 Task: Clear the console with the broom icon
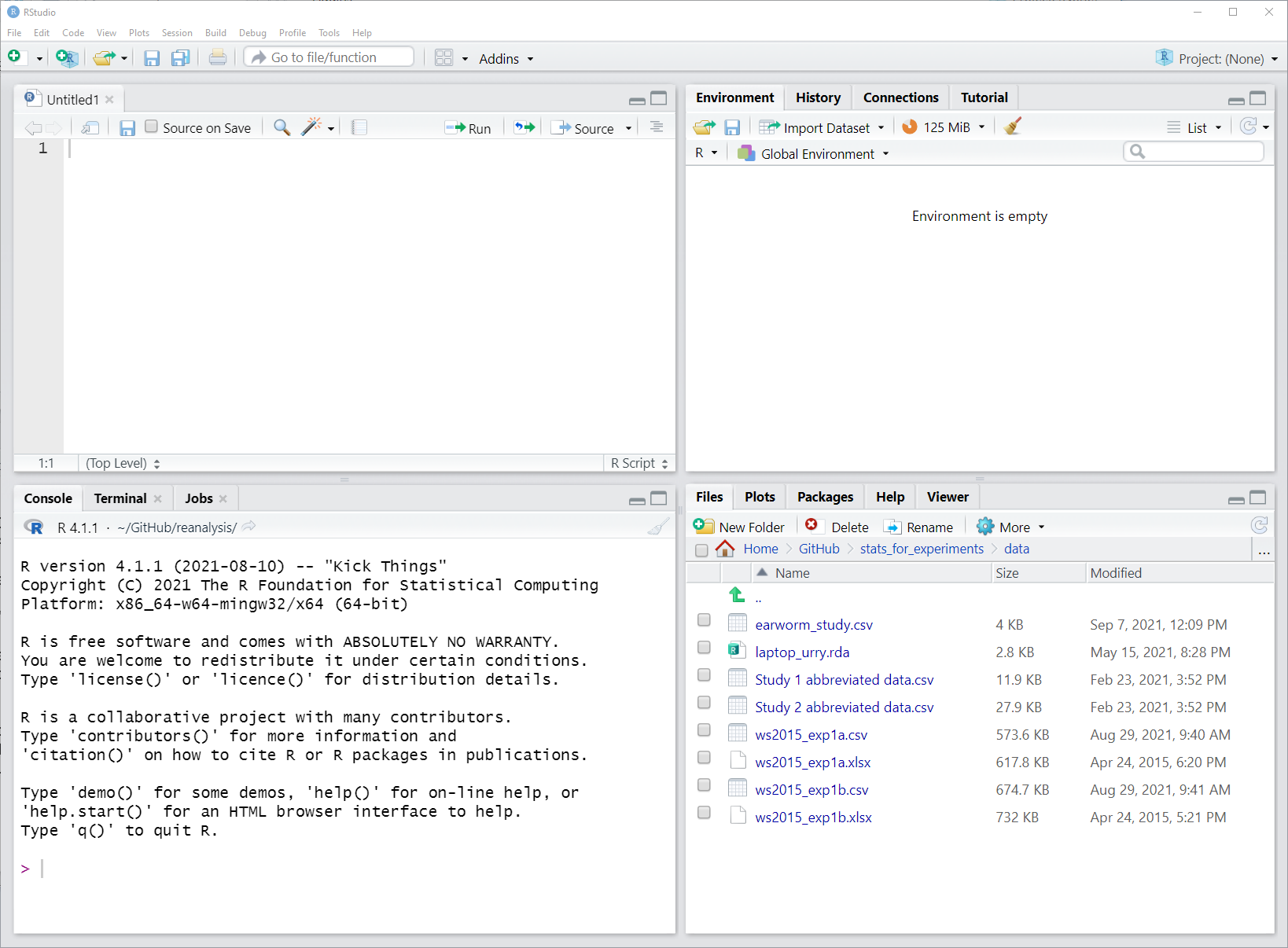658,526
